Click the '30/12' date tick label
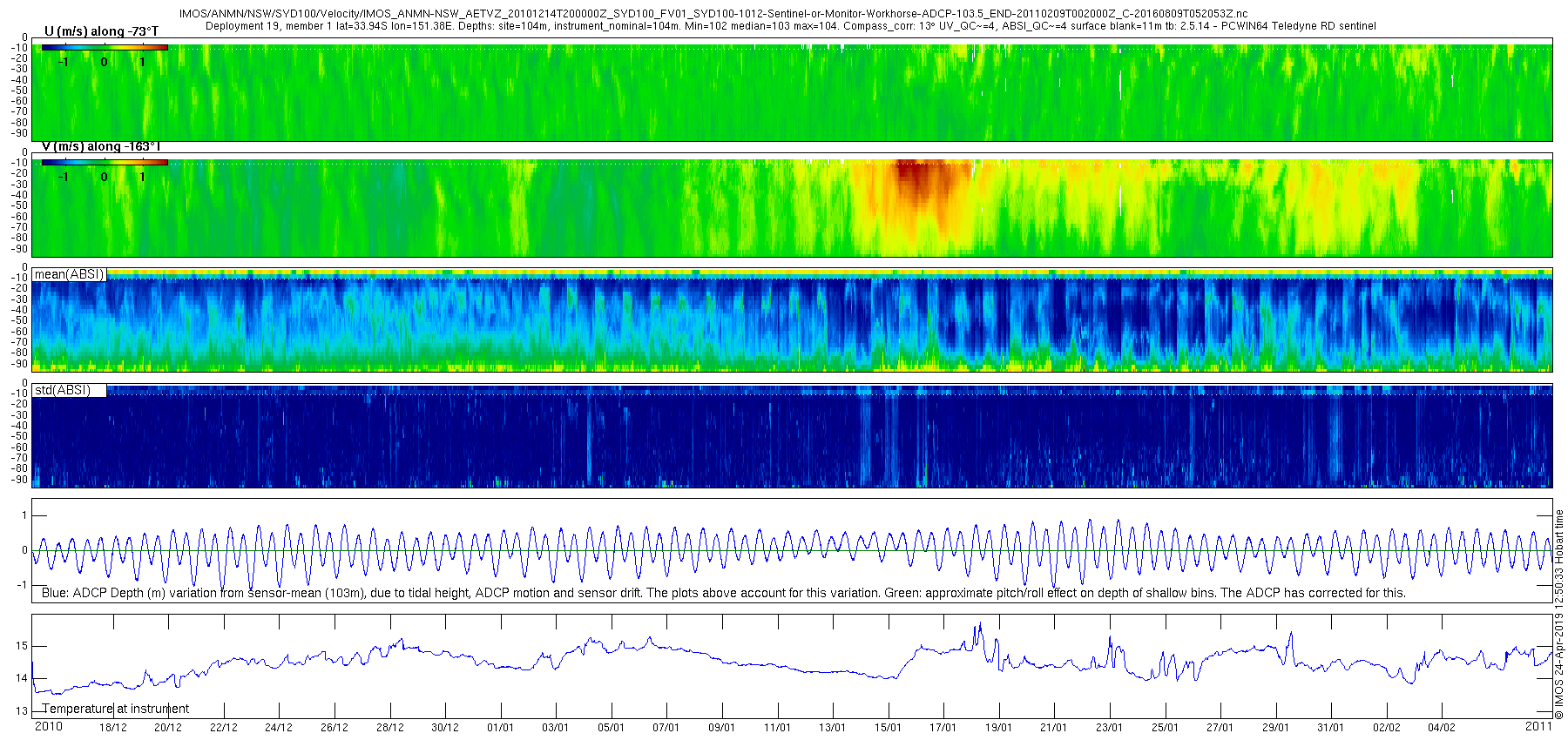The image size is (1568, 740). (445, 728)
